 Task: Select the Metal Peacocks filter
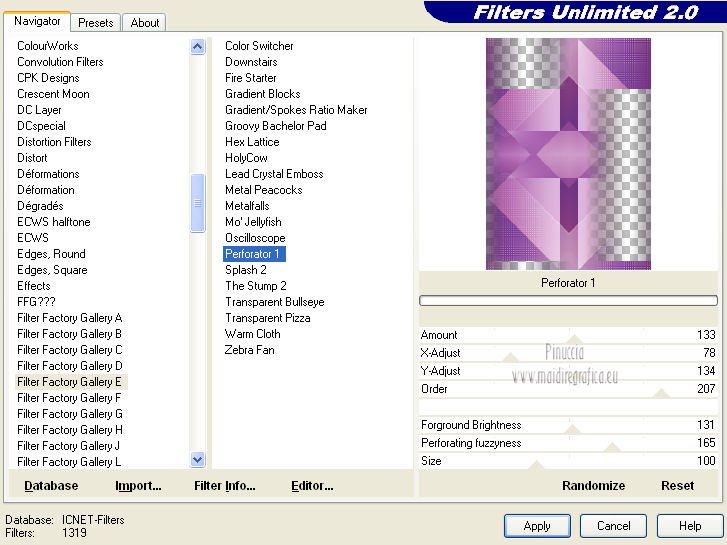264,190
